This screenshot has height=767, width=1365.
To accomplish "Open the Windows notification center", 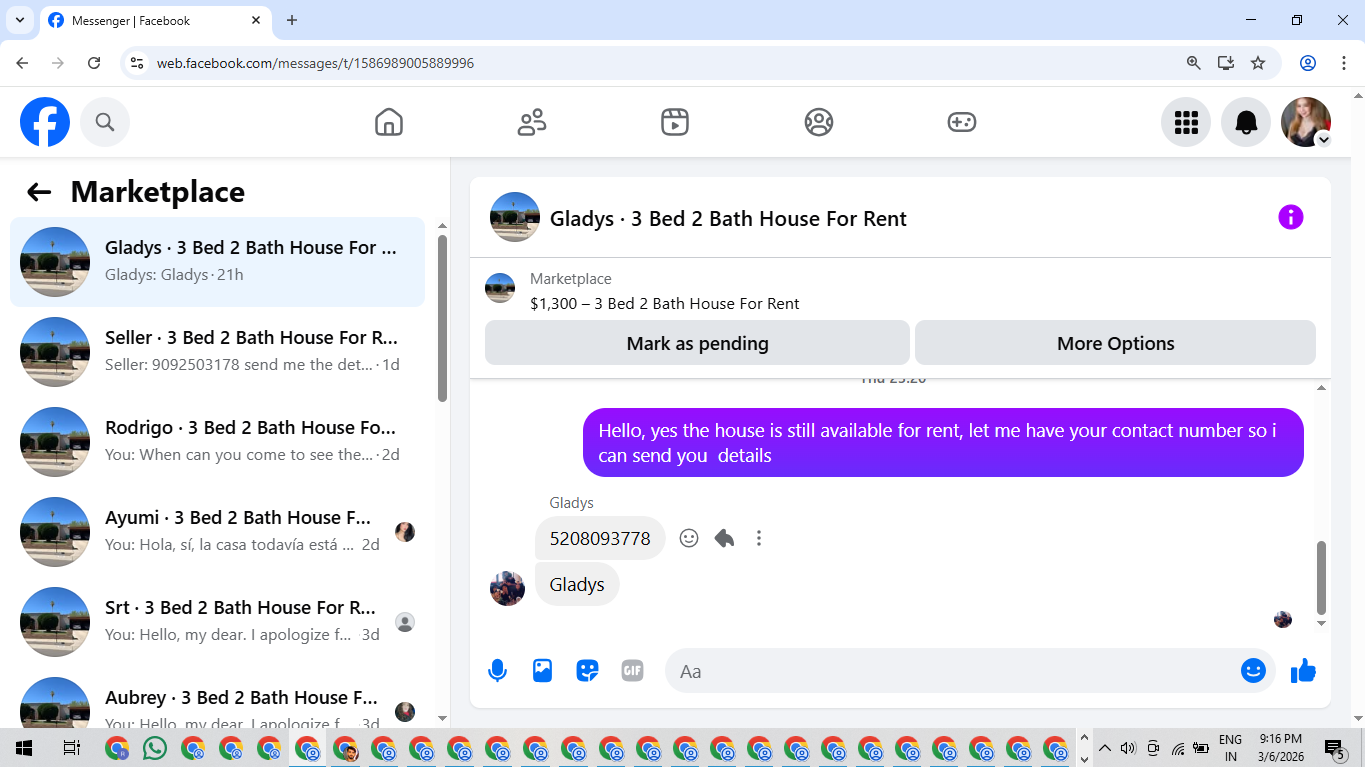I will click(1334, 748).
